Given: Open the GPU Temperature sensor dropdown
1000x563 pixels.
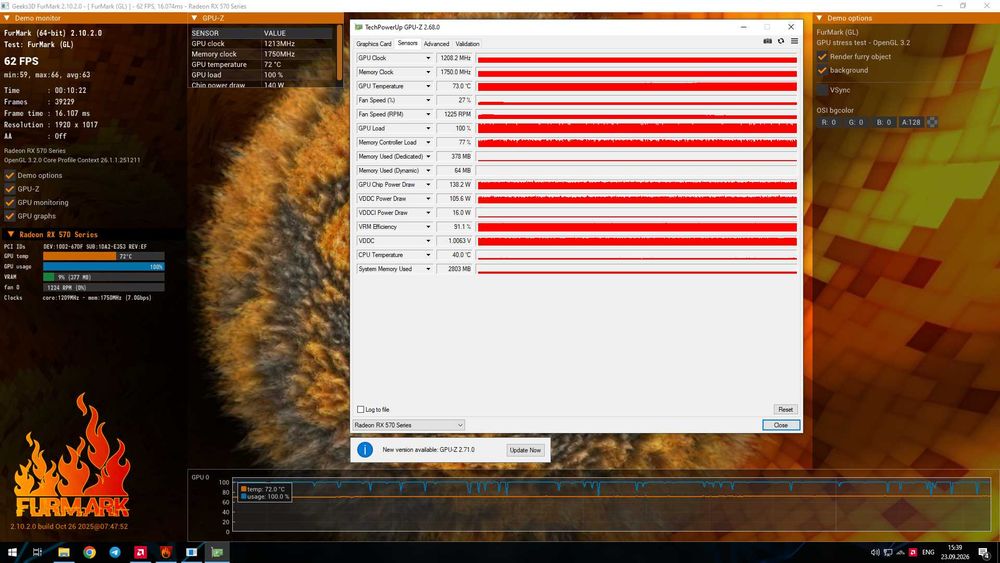Looking at the screenshot, I should pyautogui.click(x=428, y=86).
